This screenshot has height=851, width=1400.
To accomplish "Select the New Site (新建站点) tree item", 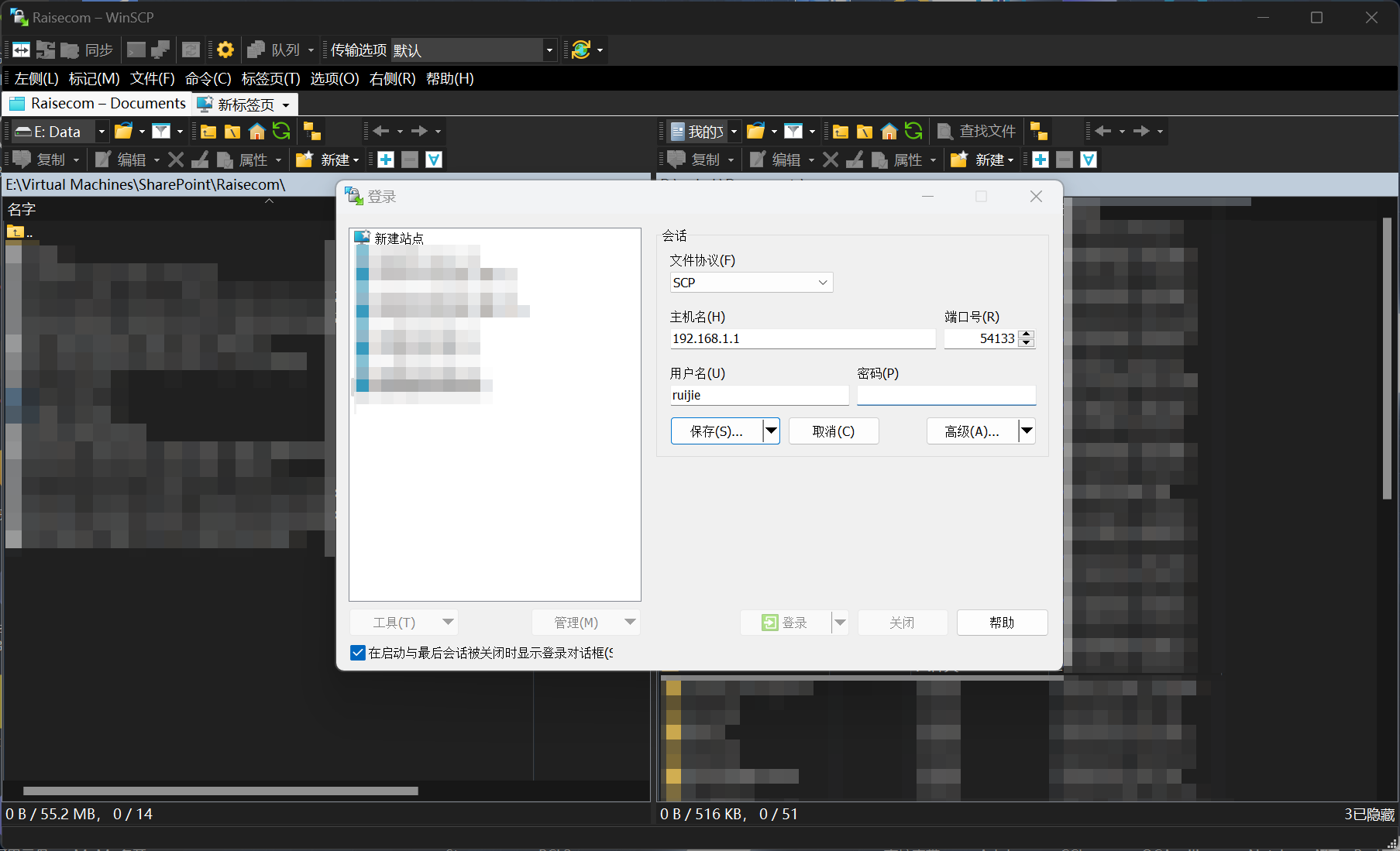I will pyautogui.click(x=398, y=238).
